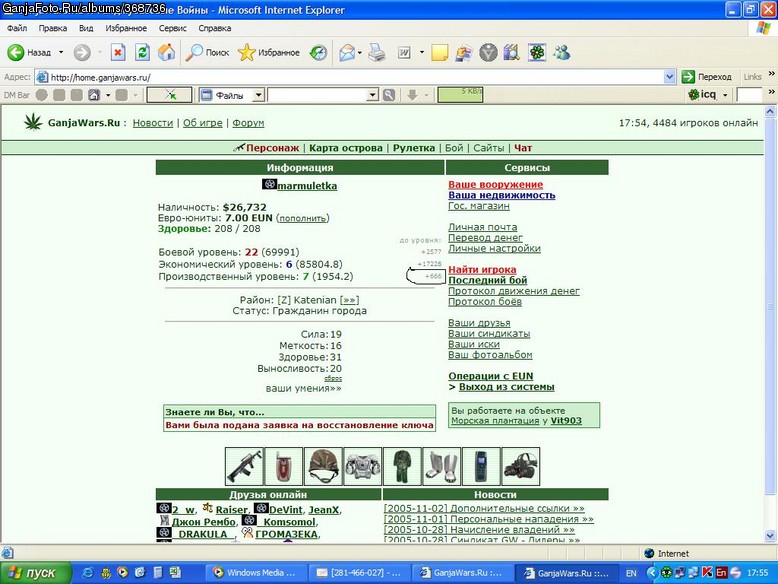Open friend Raiser's profile link
The height and width of the screenshot is (584, 778).
[231, 510]
